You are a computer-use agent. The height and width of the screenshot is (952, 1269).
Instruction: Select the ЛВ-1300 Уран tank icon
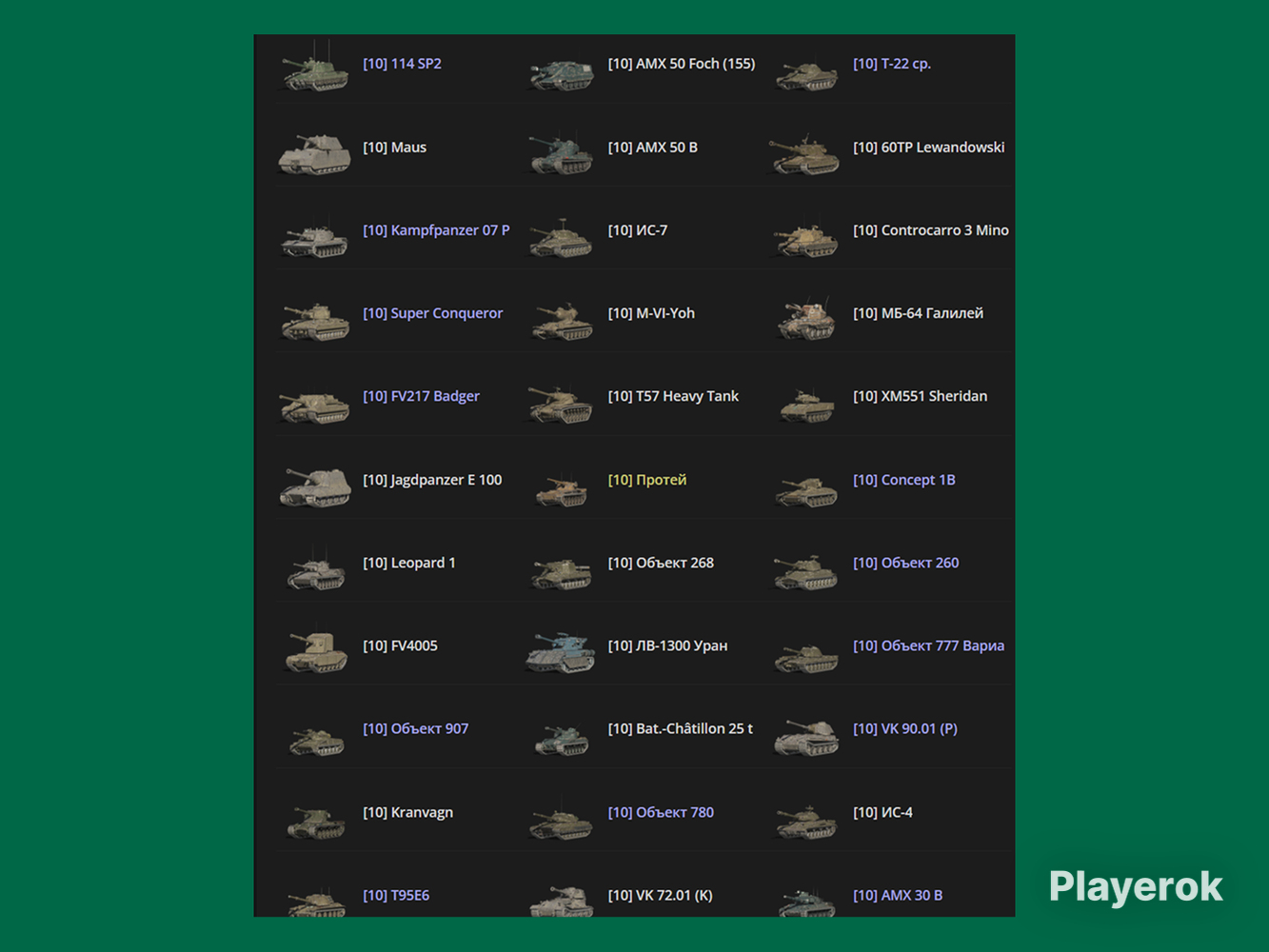pyautogui.click(x=561, y=652)
